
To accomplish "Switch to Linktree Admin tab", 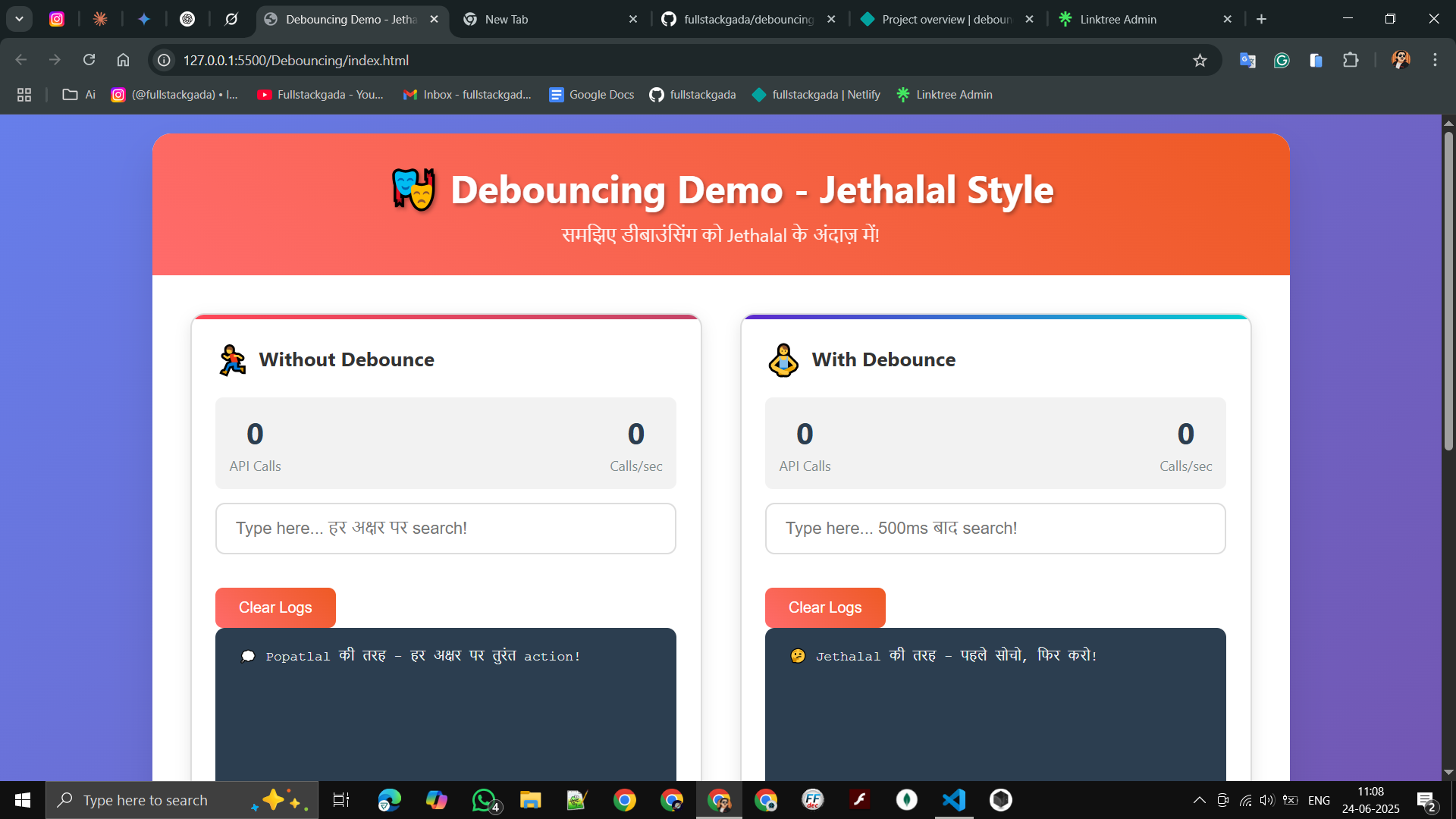I will (x=1144, y=19).
